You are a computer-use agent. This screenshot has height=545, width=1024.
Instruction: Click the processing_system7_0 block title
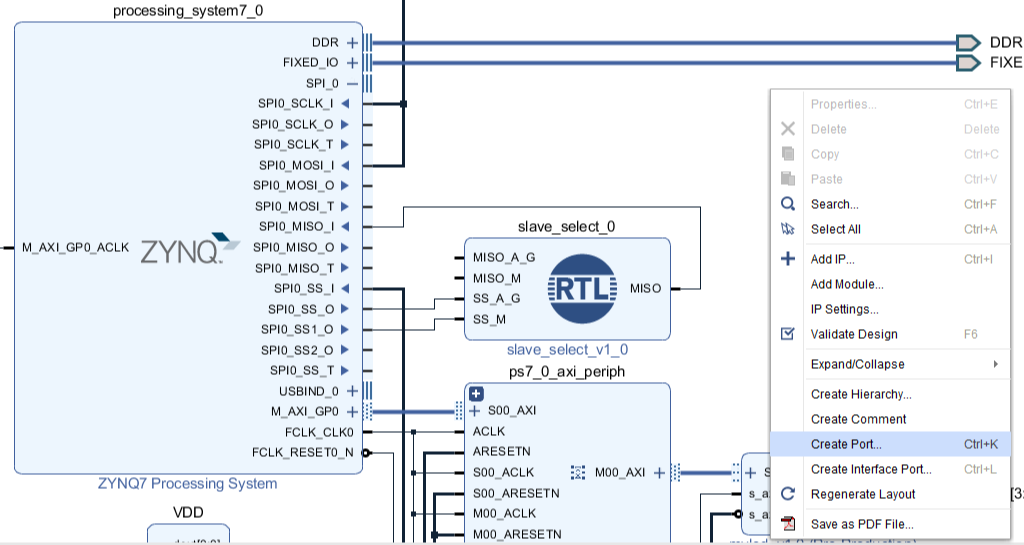click(x=188, y=11)
